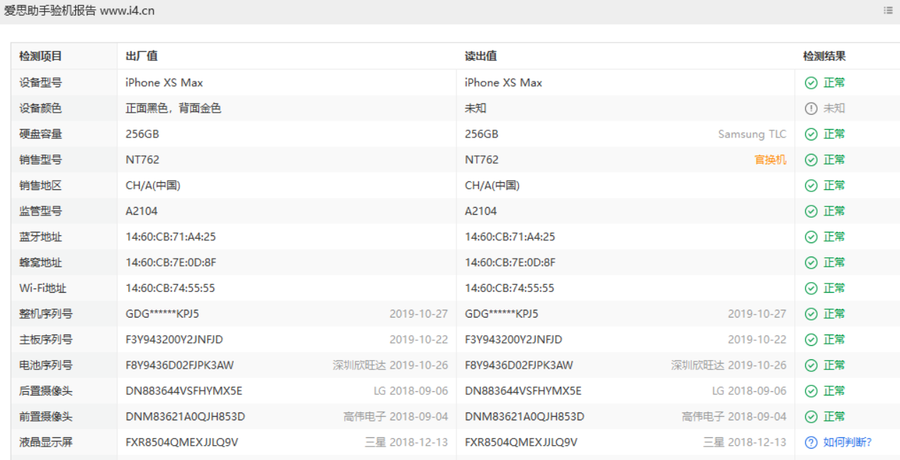Click the green check icon in 监管型号 row
This screenshot has height=460, width=900.
[811, 211]
